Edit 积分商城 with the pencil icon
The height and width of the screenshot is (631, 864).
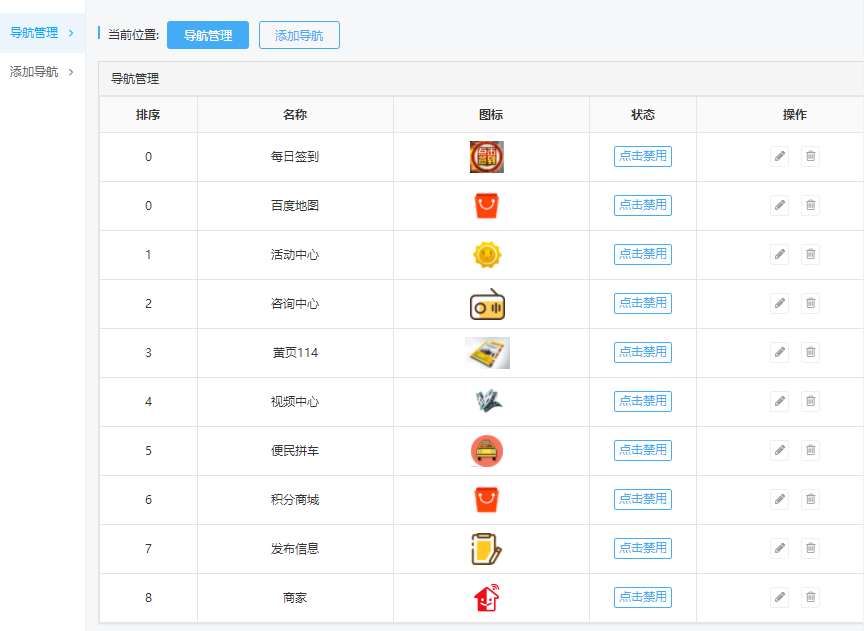coord(779,500)
